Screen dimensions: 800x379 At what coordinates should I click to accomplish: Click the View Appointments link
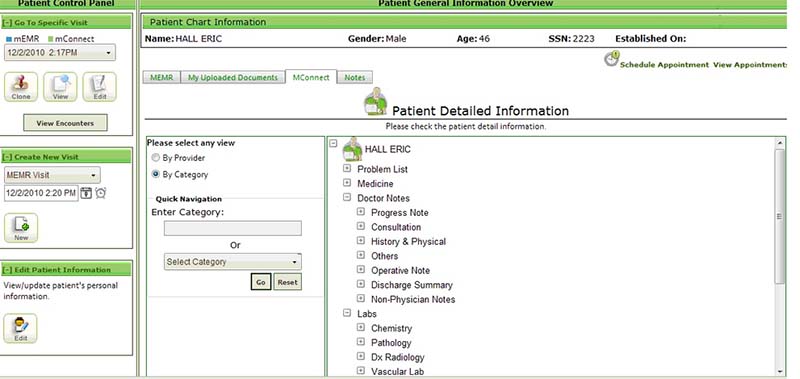tap(750, 65)
